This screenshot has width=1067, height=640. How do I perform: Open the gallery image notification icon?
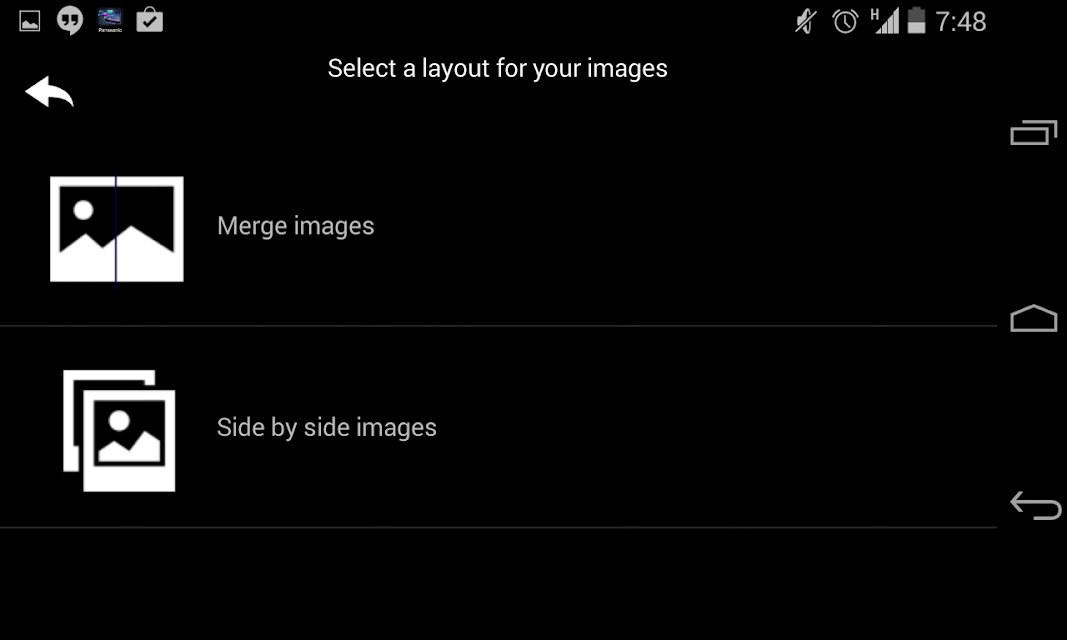[29, 21]
